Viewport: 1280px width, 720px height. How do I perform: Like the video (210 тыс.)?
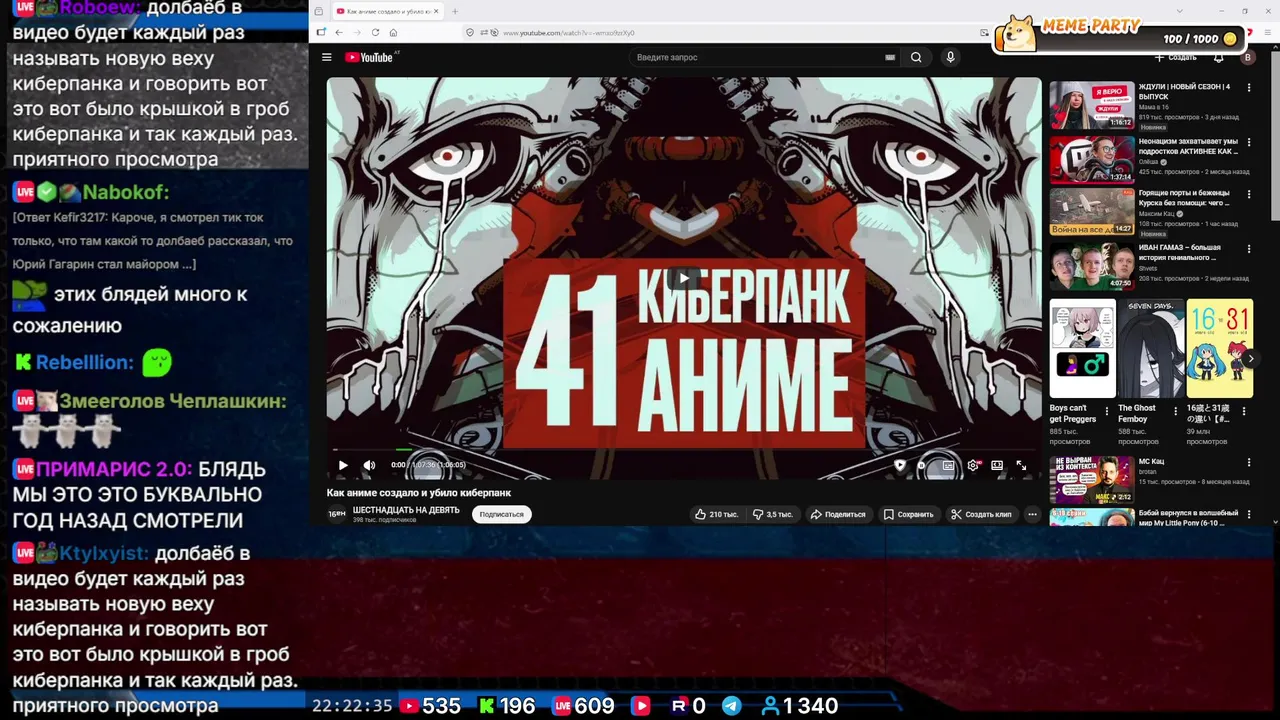click(717, 514)
